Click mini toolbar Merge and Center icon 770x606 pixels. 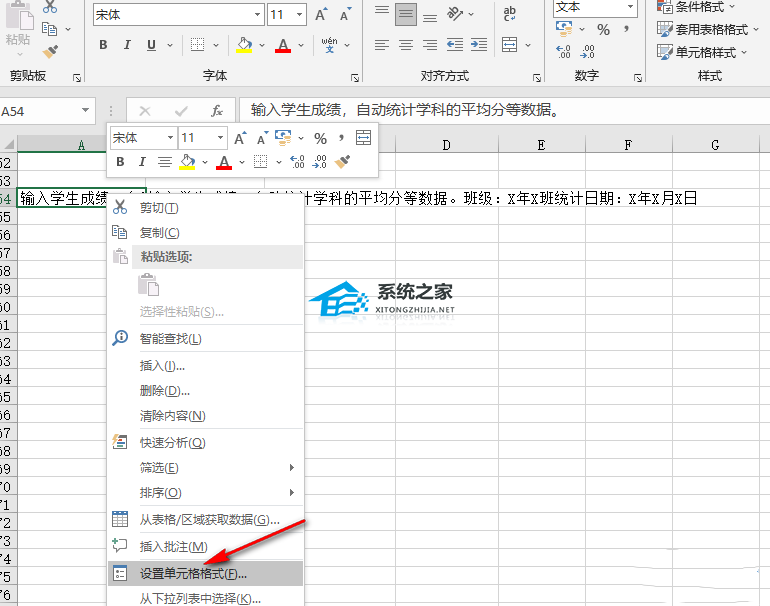pyautogui.click(x=363, y=138)
